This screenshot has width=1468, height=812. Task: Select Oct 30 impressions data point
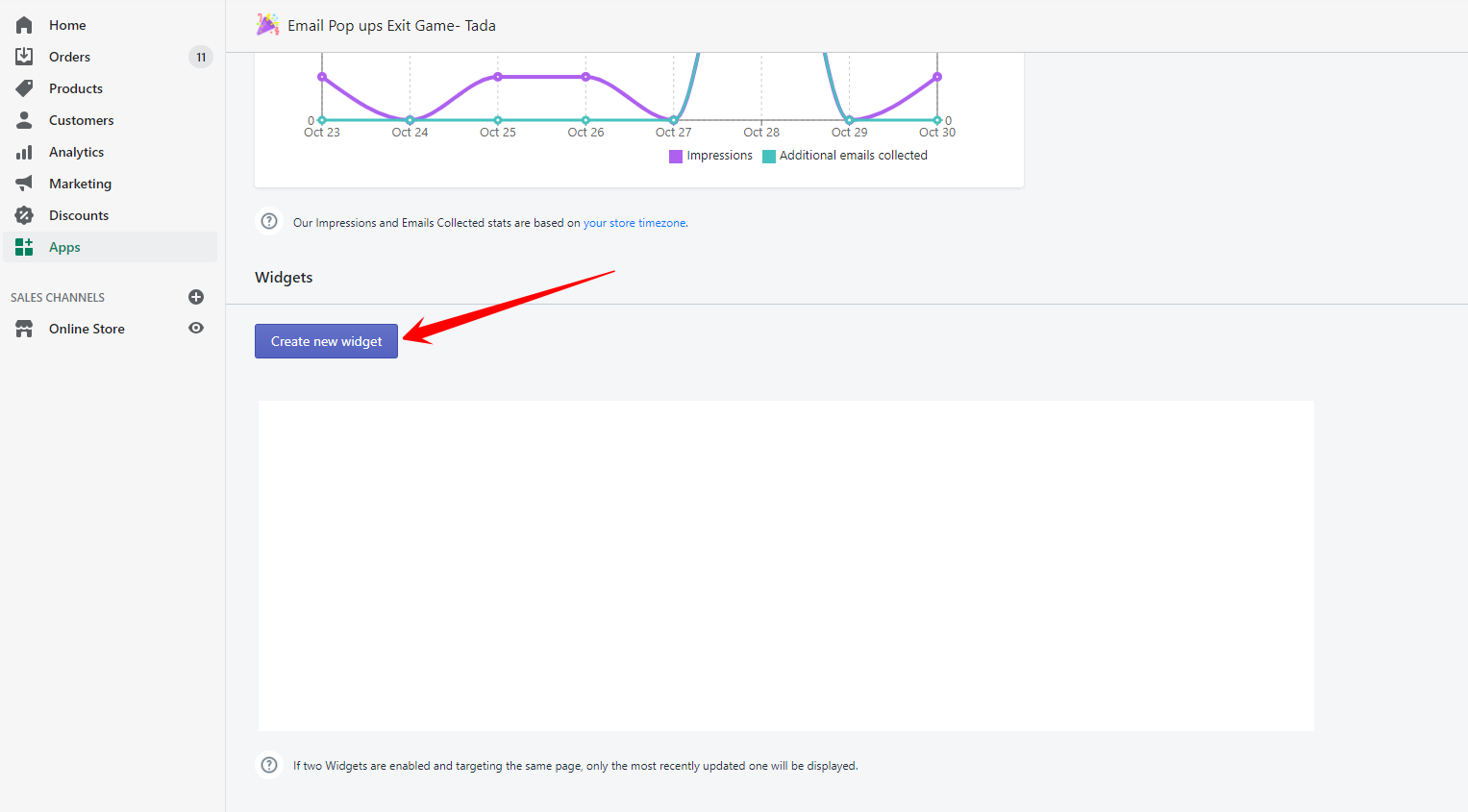[x=937, y=77]
